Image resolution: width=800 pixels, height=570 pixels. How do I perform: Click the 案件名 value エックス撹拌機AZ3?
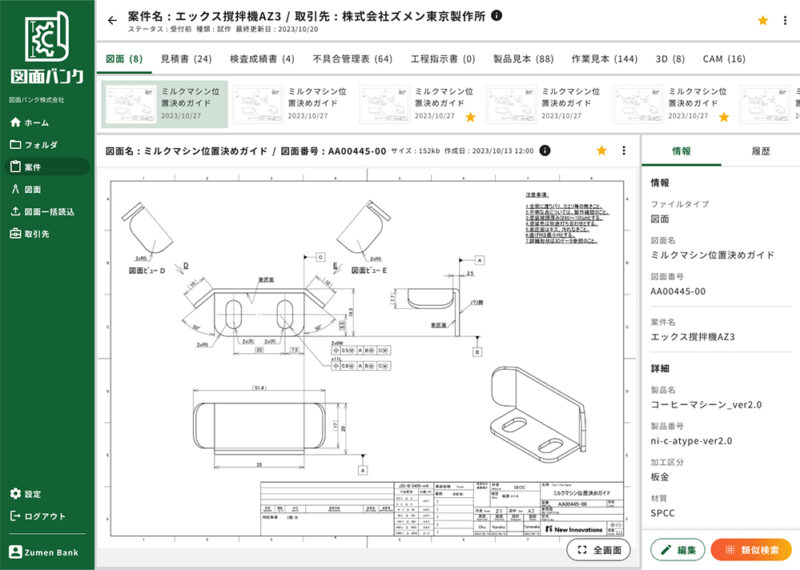click(692, 337)
